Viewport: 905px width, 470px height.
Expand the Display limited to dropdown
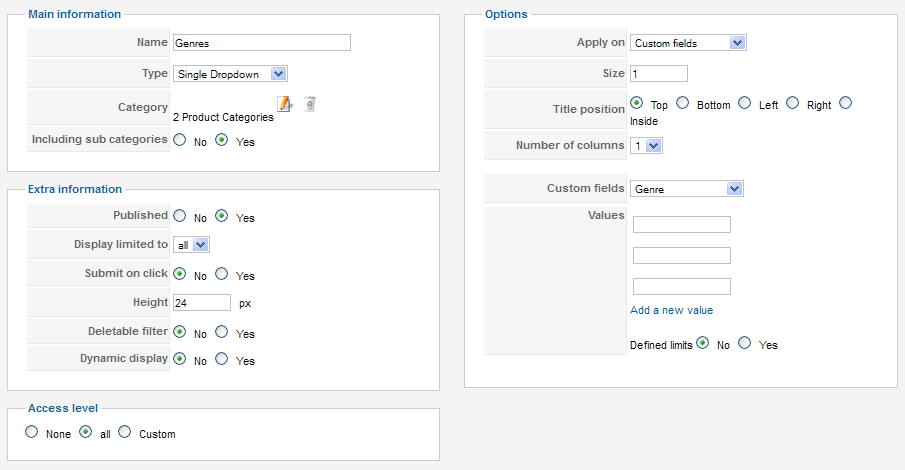[192, 245]
